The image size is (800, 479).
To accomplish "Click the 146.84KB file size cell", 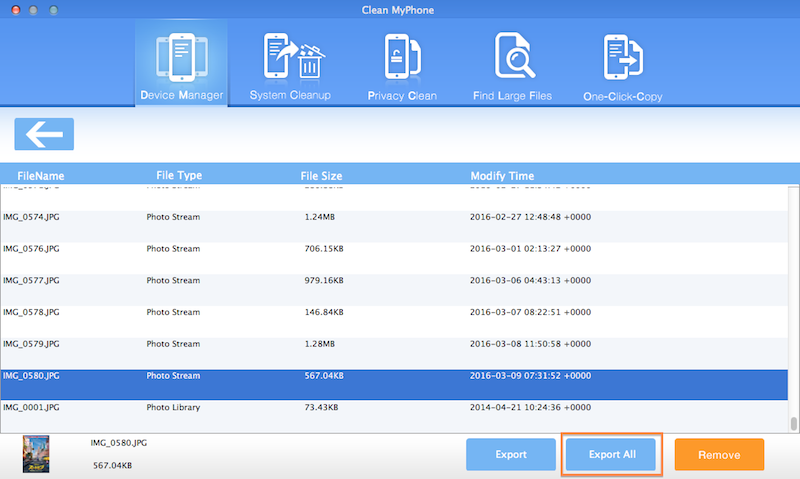I will tap(324, 312).
